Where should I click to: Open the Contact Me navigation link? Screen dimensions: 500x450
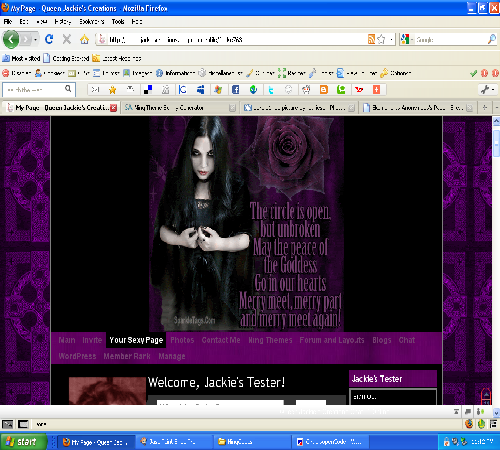[x=221, y=340]
